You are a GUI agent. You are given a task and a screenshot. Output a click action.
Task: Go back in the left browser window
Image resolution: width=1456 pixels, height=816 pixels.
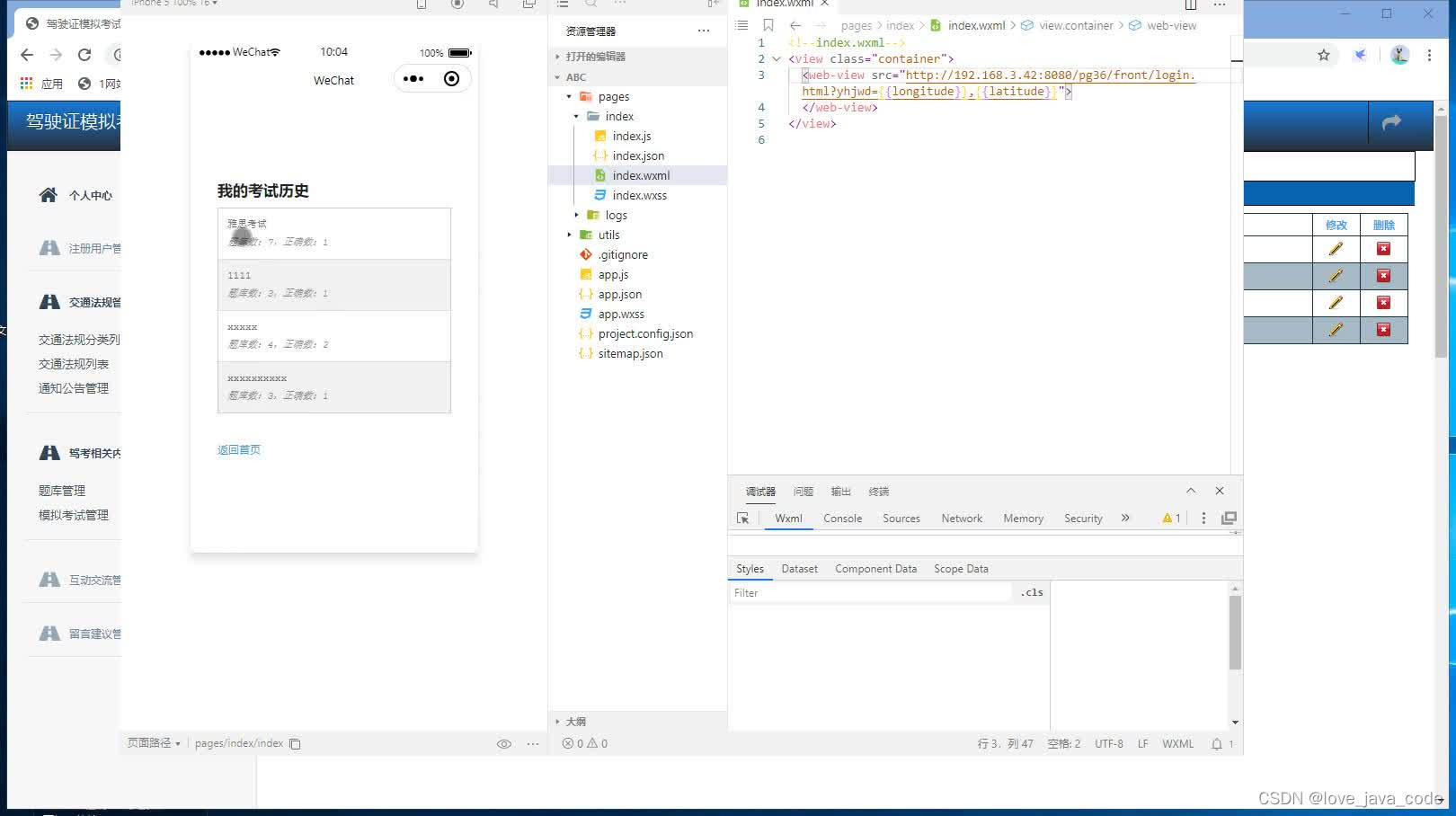(x=27, y=55)
